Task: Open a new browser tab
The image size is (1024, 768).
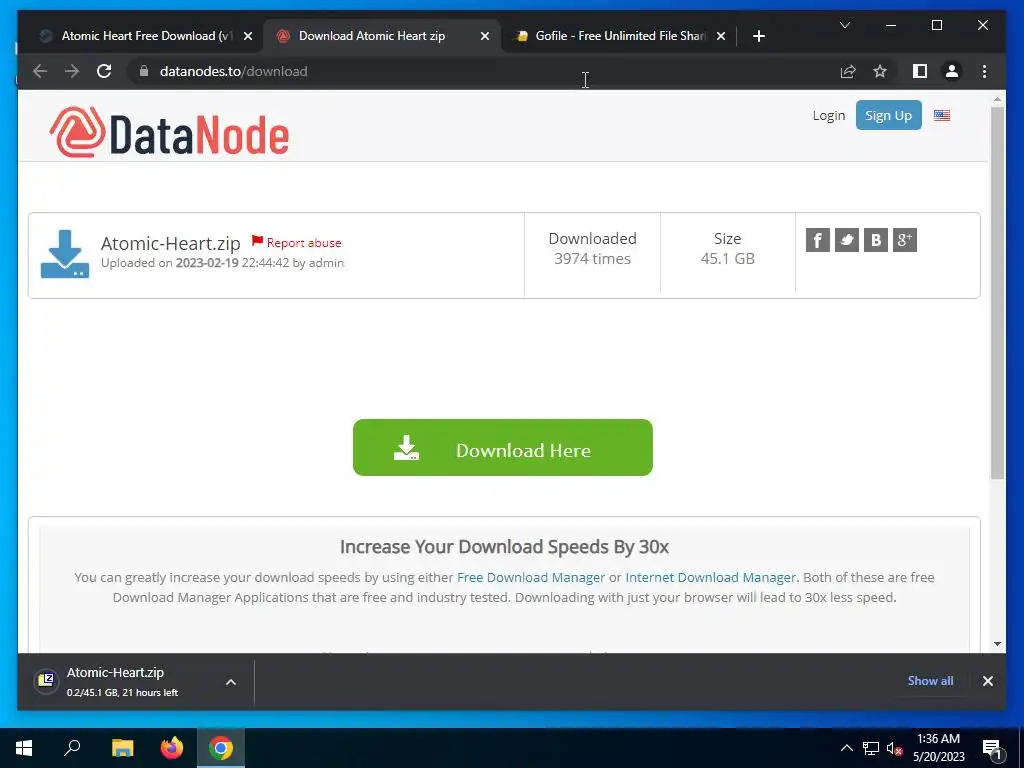Action: 758,36
